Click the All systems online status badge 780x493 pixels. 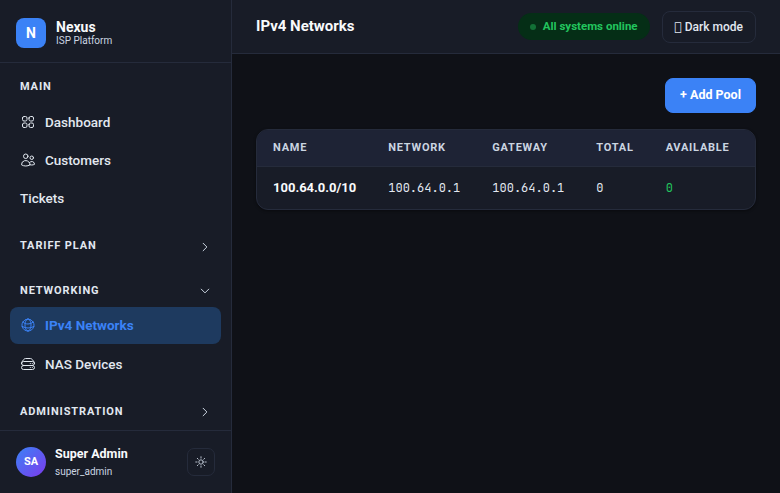tap(584, 26)
